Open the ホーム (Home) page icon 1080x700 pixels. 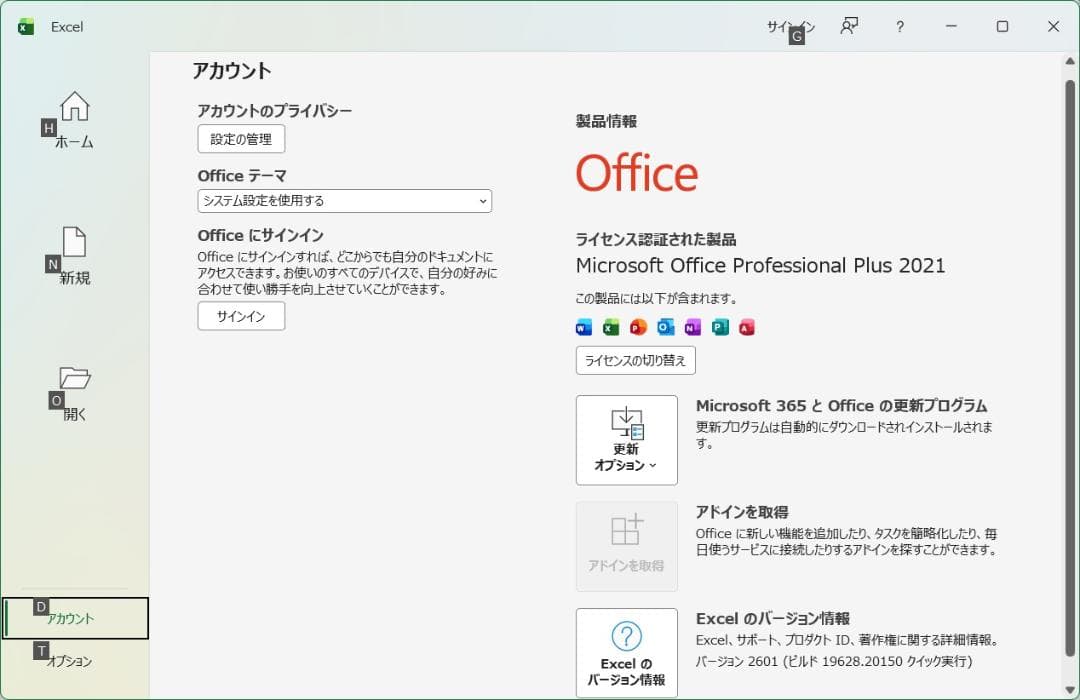coord(74,106)
